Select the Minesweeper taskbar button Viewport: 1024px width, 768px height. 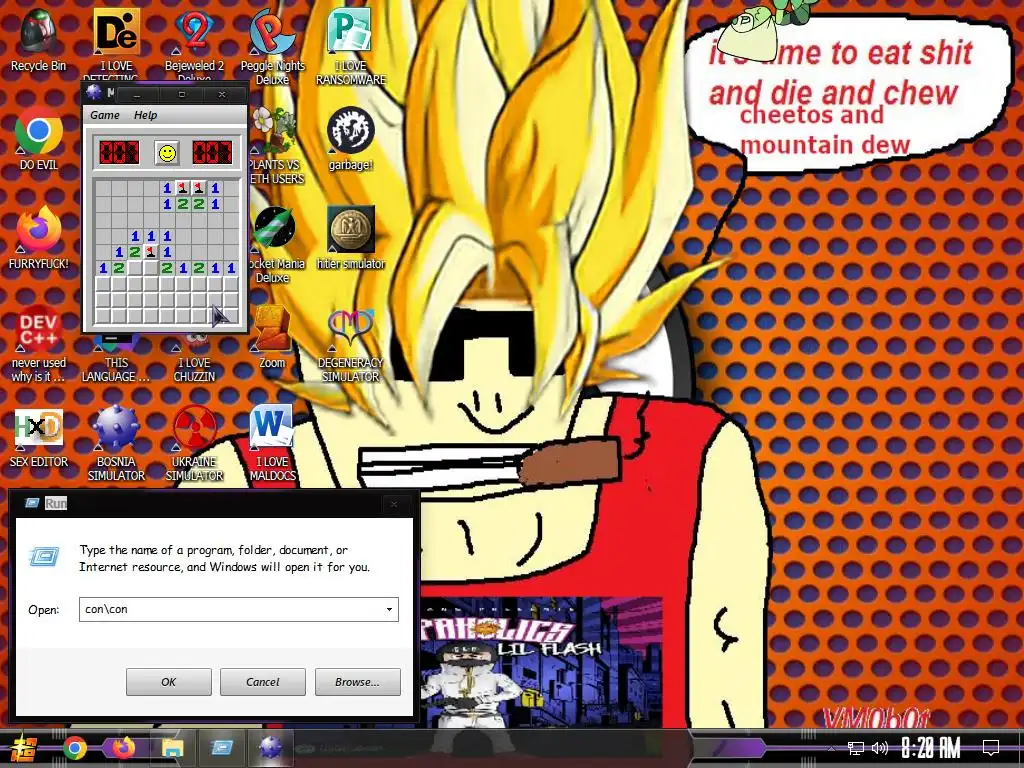[270, 748]
